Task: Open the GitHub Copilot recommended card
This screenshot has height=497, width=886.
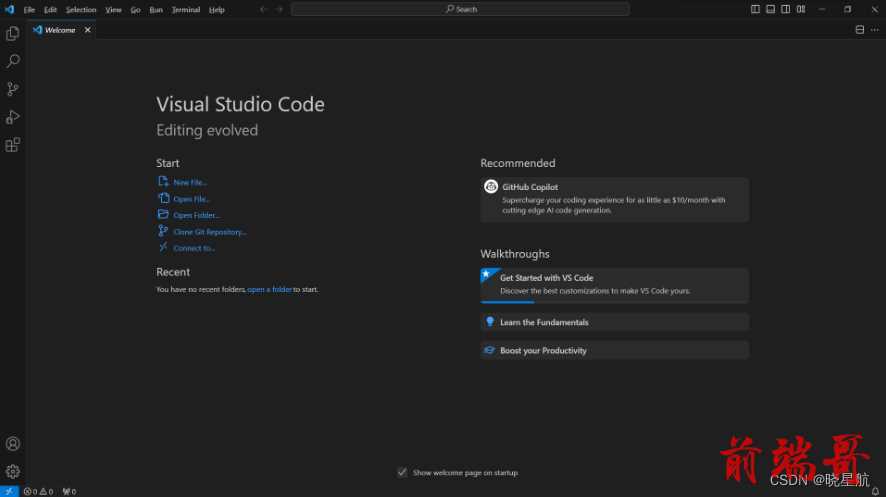Action: pos(615,199)
